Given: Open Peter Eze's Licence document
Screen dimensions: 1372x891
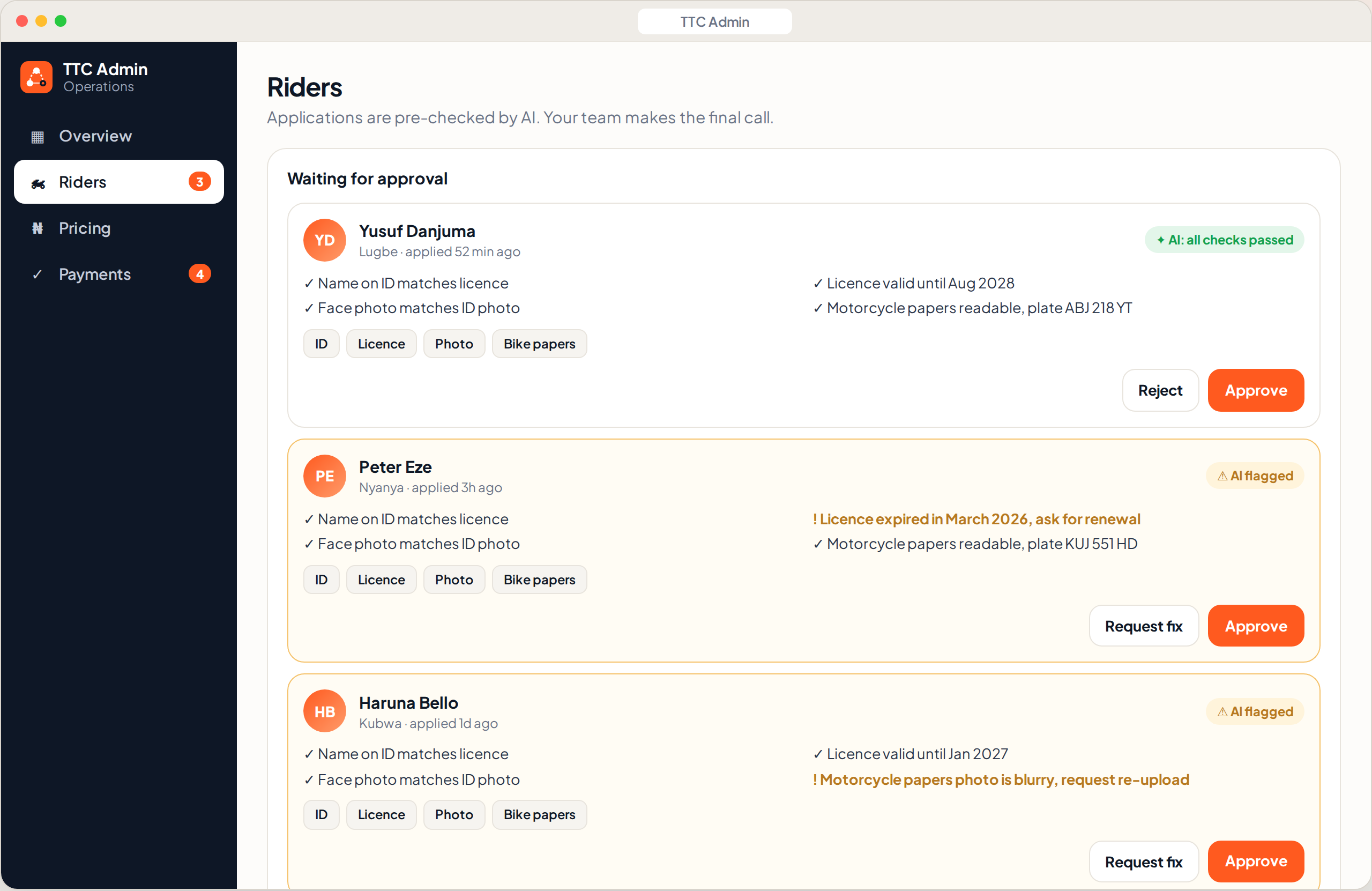Looking at the screenshot, I should point(381,580).
